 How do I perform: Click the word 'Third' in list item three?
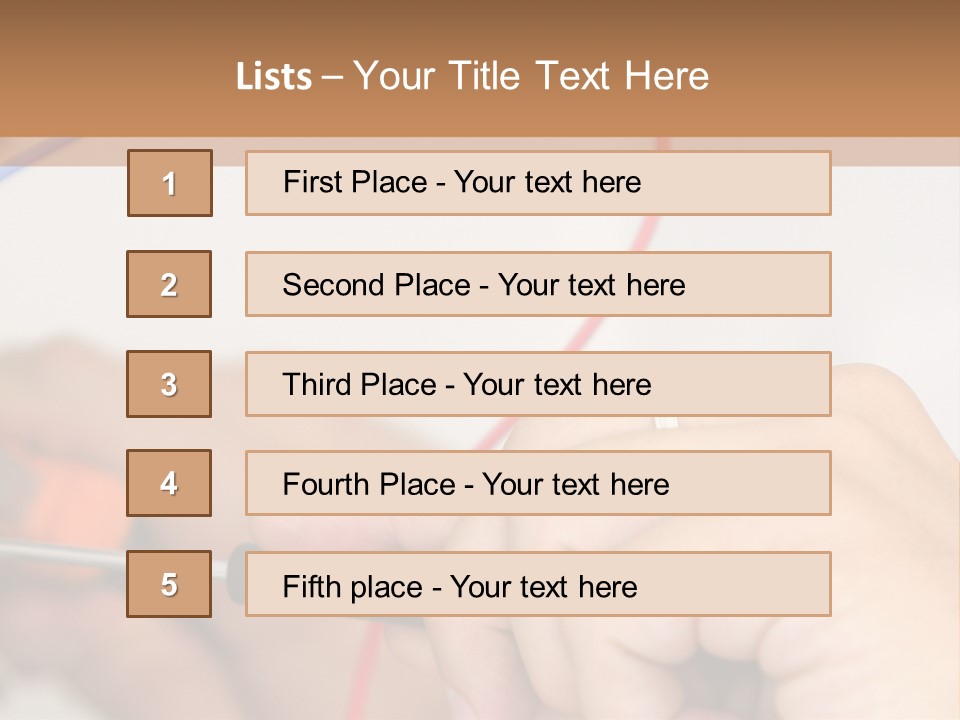pos(316,385)
